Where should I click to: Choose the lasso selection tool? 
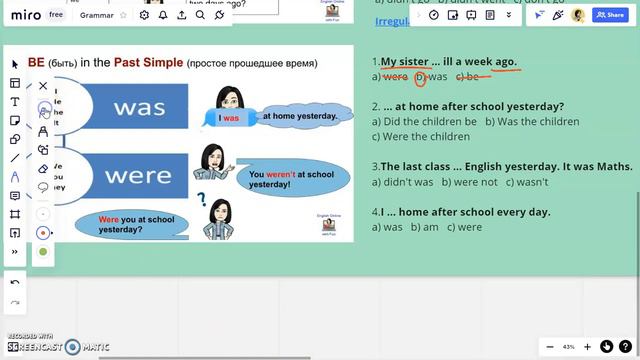pos(43,187)
